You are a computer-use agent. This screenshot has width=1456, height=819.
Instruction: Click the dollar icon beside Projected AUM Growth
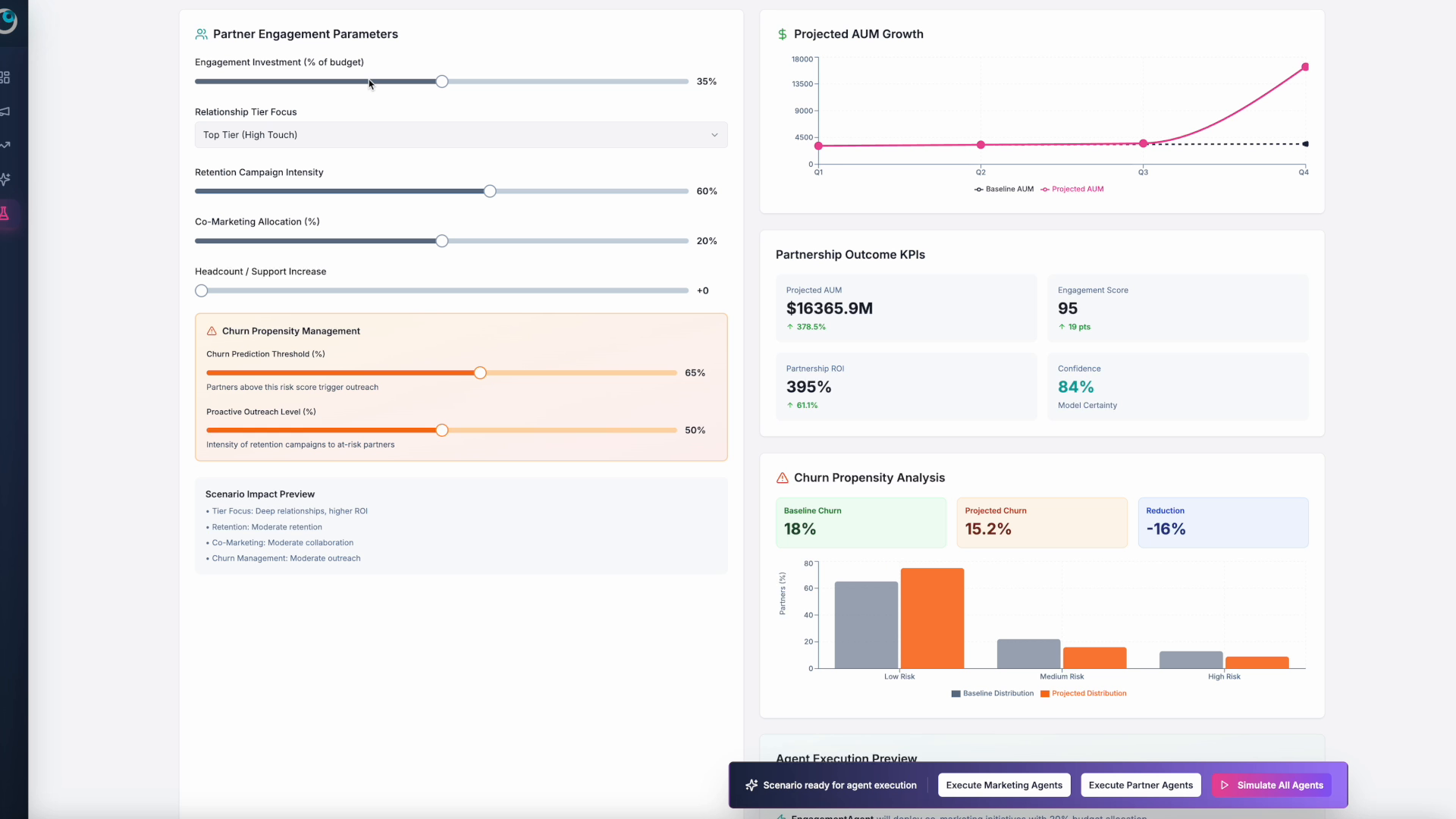[x=782, y=34]
